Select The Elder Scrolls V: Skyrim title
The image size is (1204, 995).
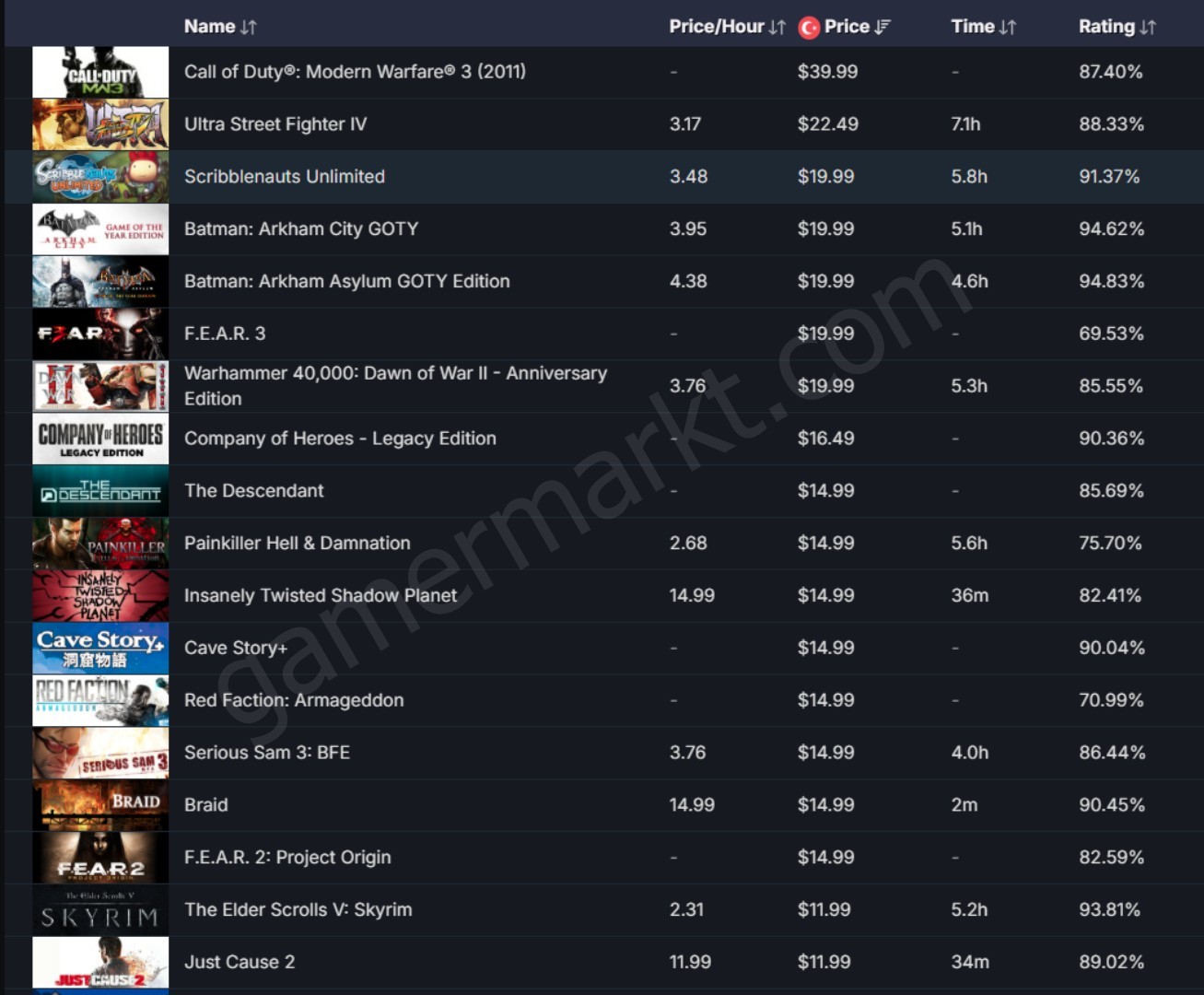[298, 910]
